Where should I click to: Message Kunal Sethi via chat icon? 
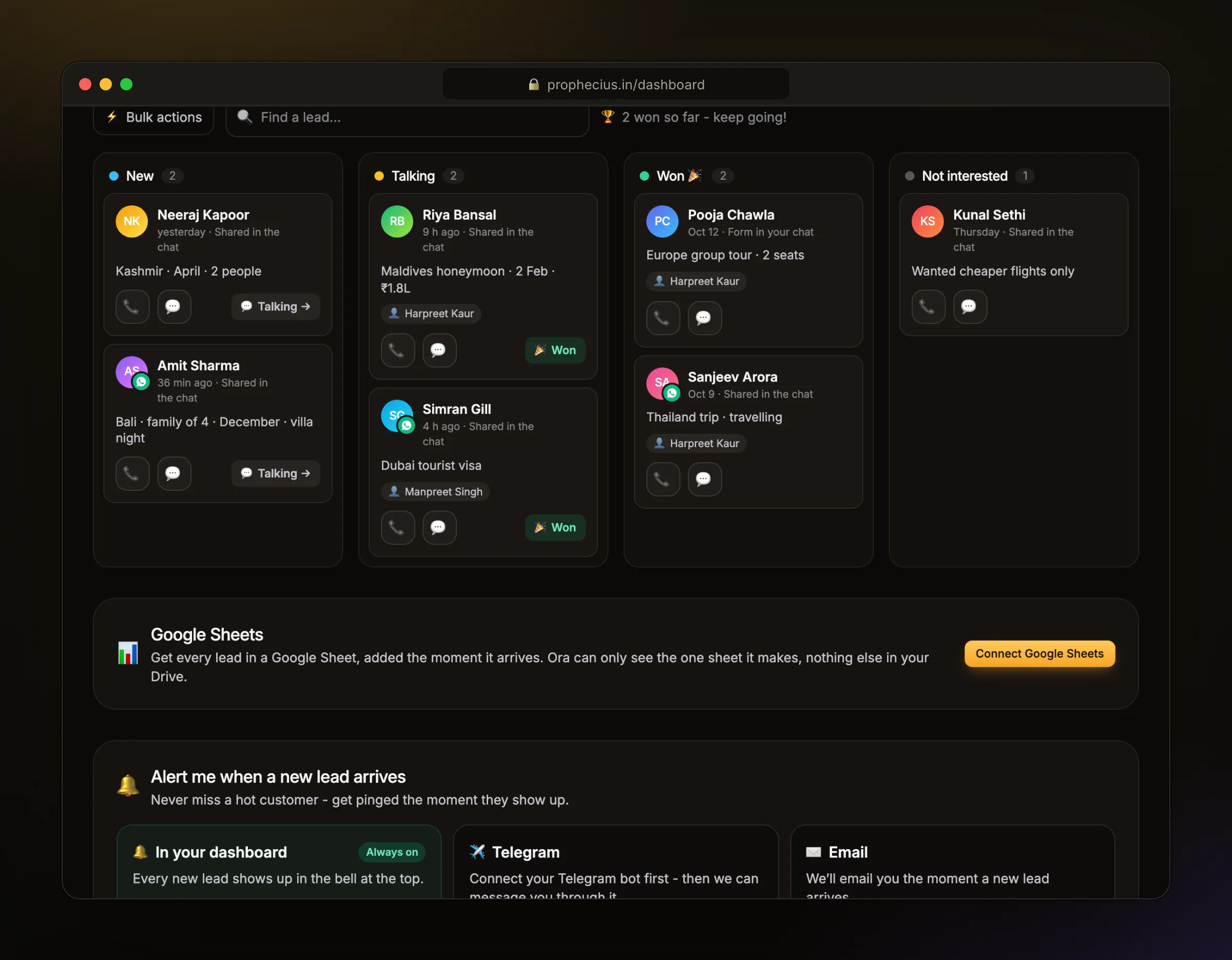click(x=970, y=306)
